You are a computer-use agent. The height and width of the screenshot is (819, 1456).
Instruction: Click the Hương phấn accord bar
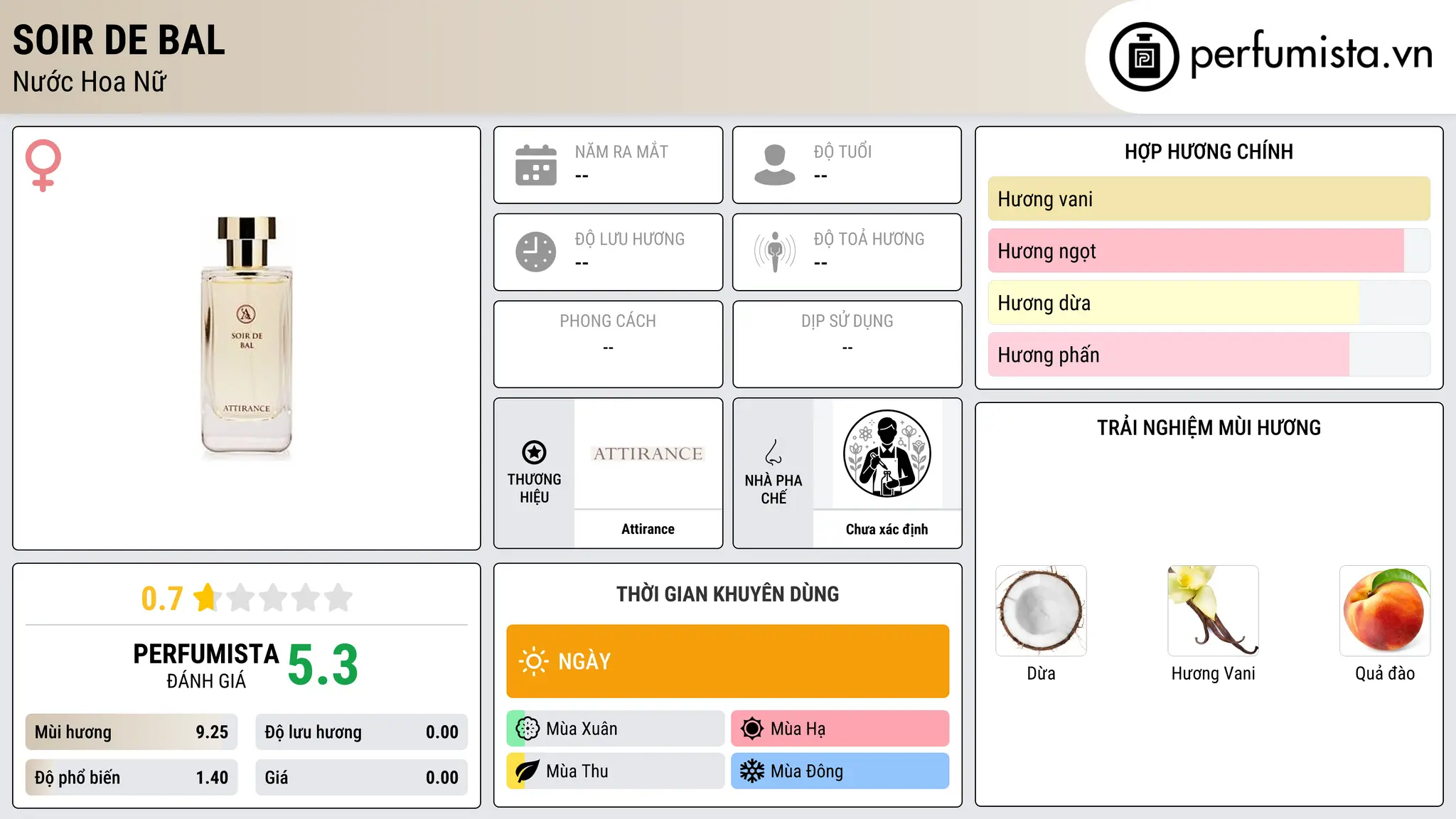[x=1209, y=355]
